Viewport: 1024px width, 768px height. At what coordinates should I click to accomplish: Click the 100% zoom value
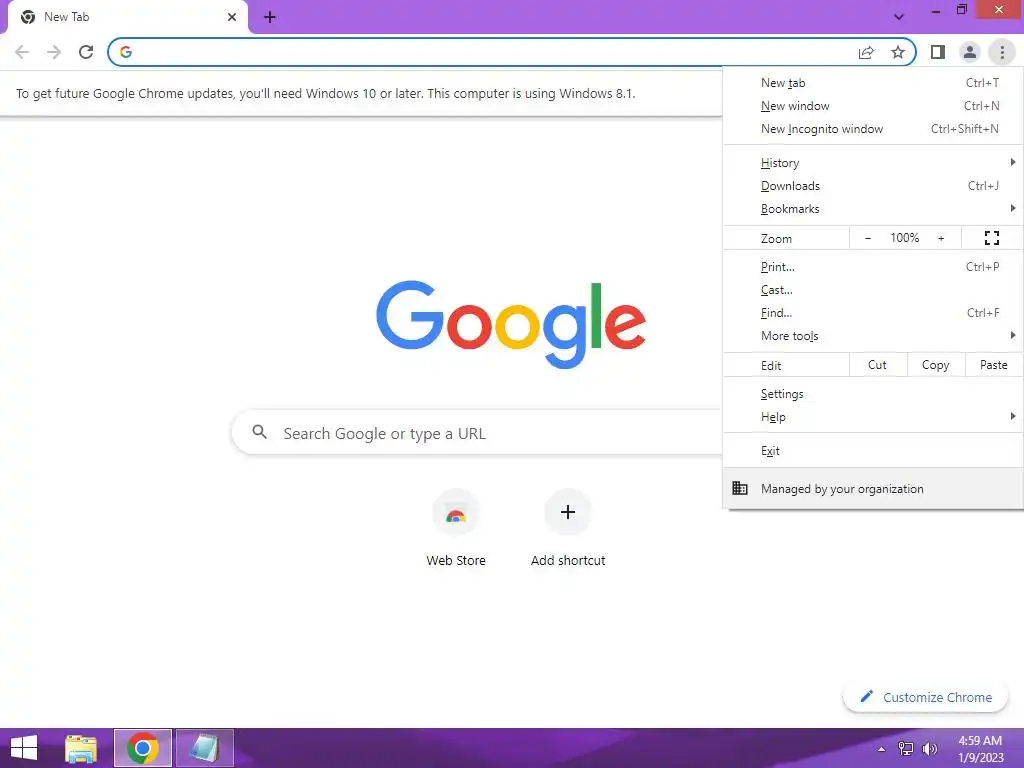click(x=904, y=238)
